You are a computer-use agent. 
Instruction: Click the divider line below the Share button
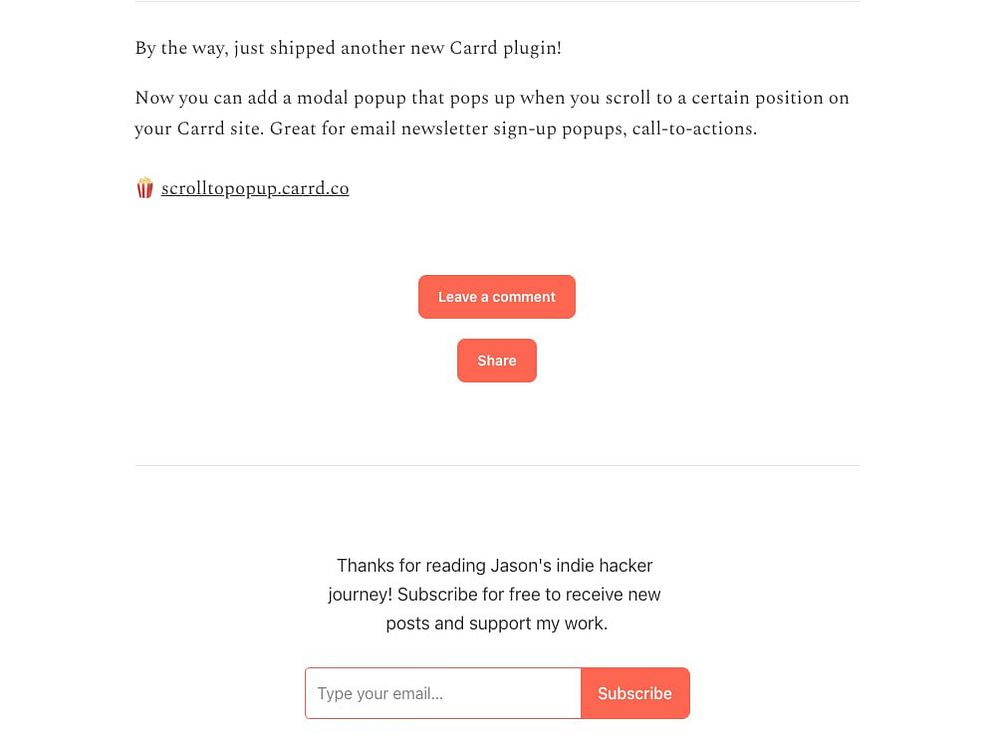tap(497, 465)
